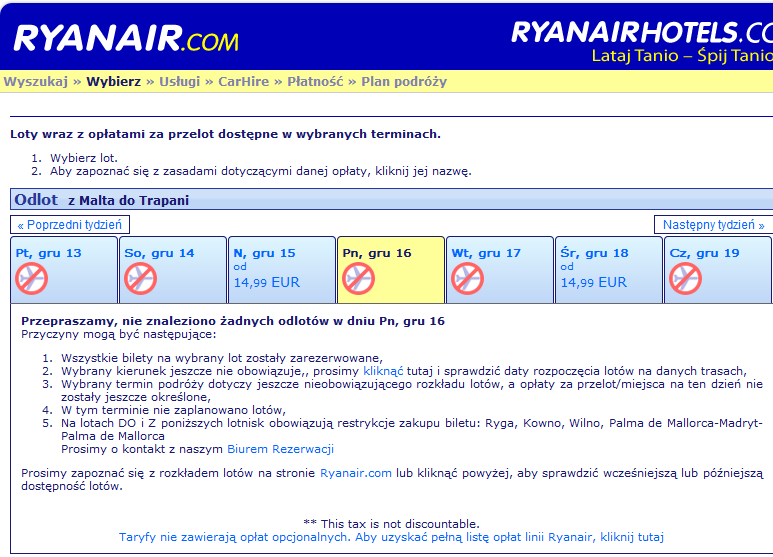This screenshot has width=773, height=557.
Task: Follow the kliknąć link for route dates
Action: (x=383, y=371)
